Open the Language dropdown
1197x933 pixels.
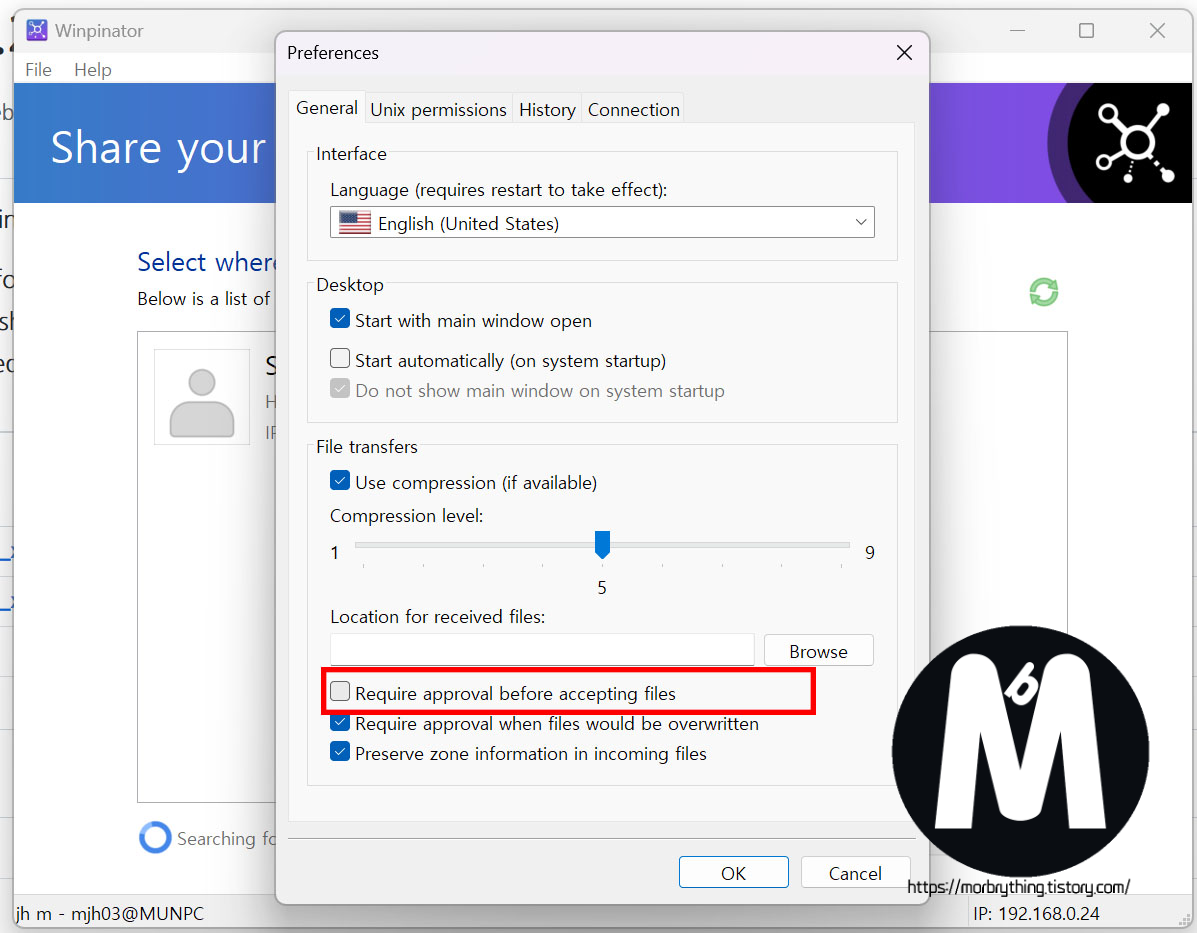coord(602,223)
